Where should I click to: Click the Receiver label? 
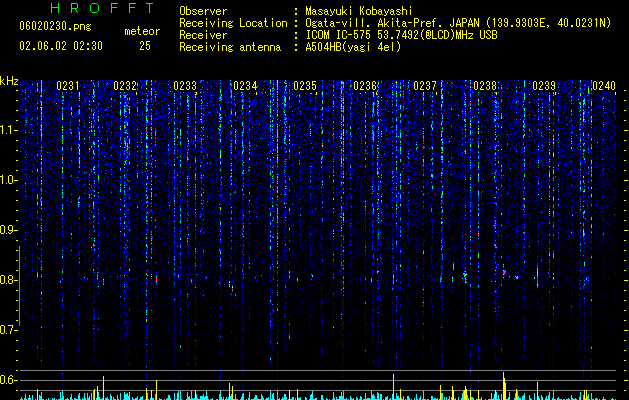(203, 35)
